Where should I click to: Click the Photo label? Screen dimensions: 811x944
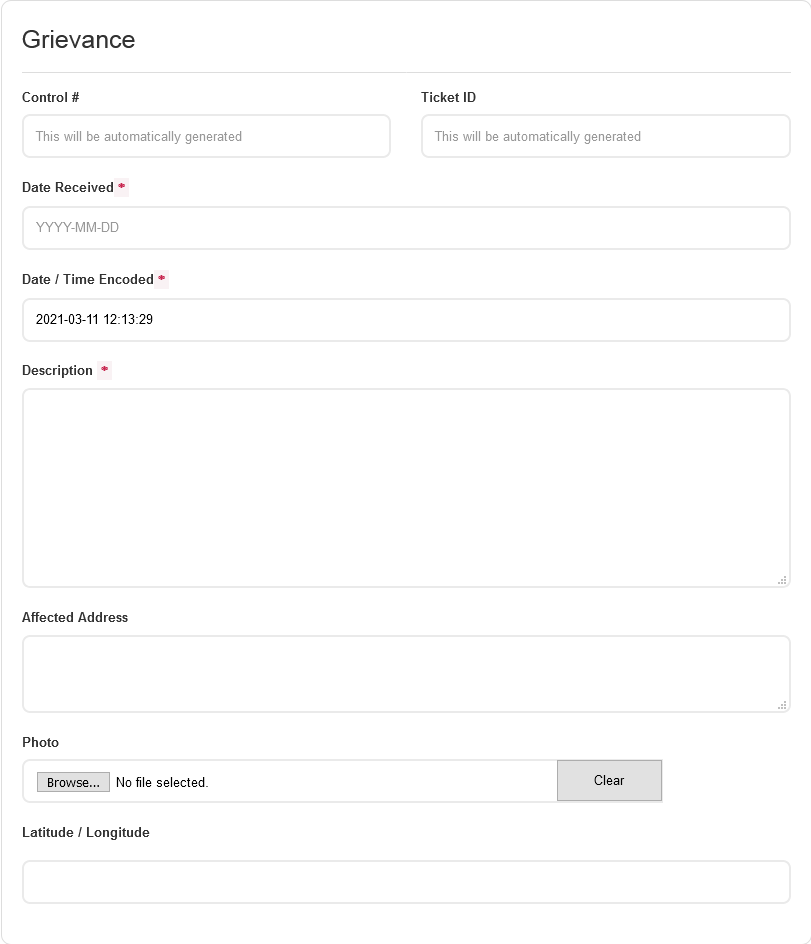[x=40, y=742]
